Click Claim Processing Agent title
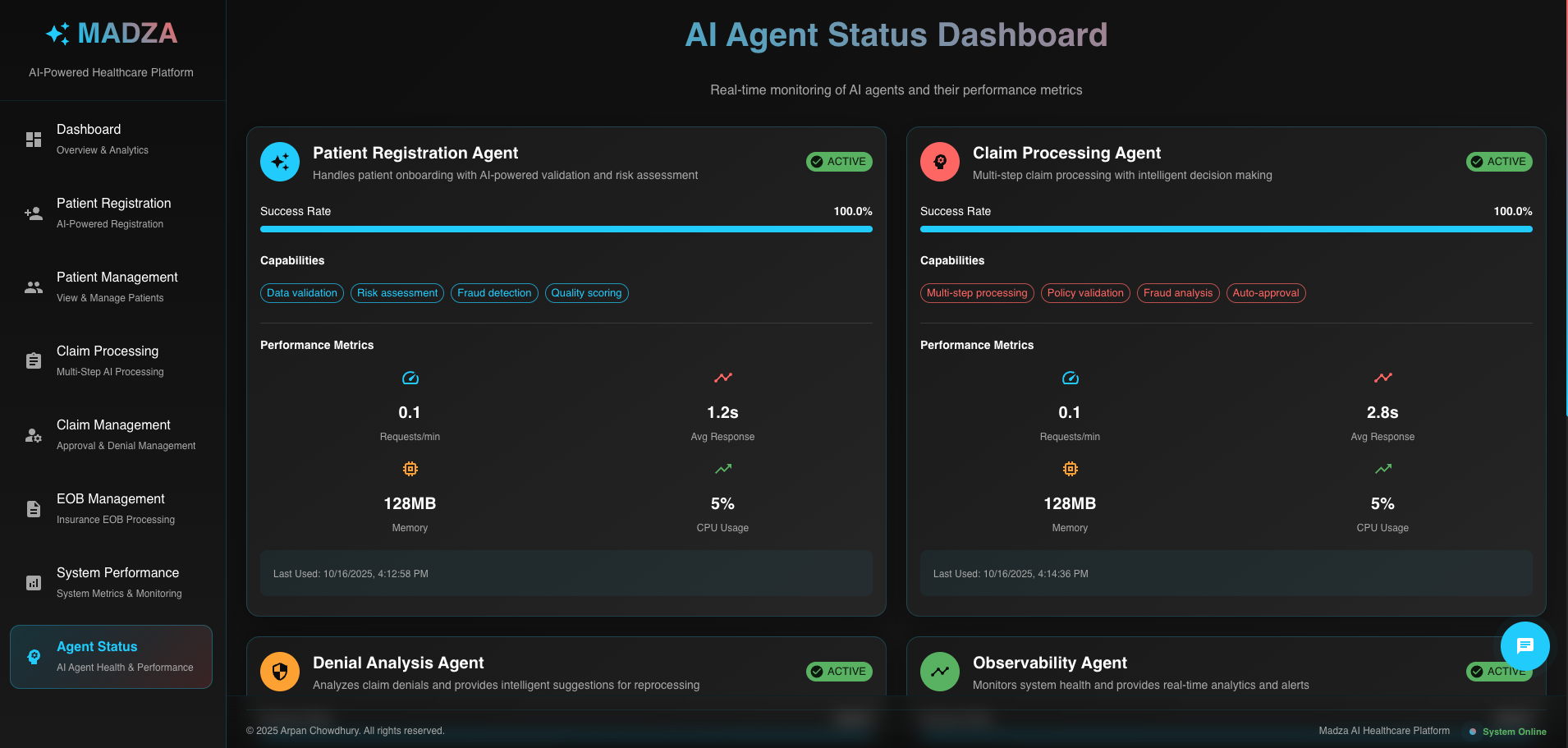This screenshot has height=748, width=1568. [x=1066, y=153]
